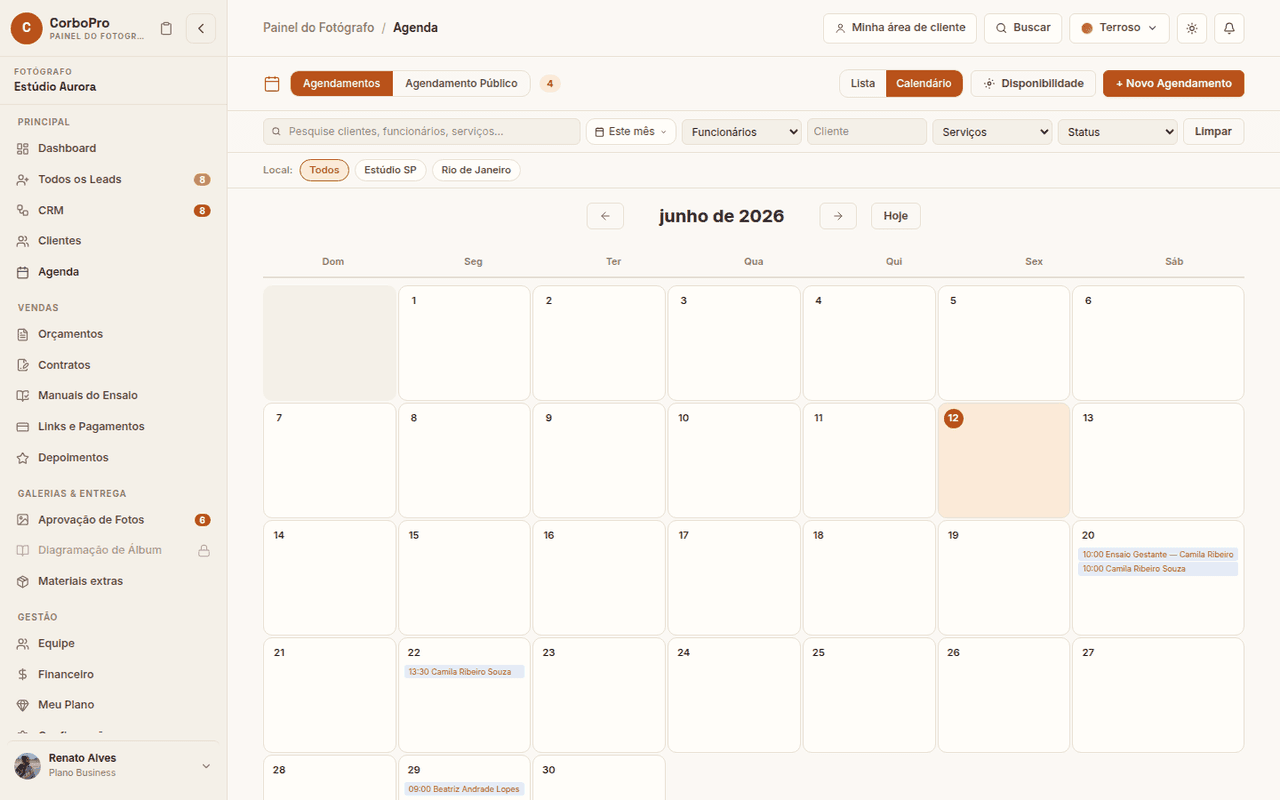Click the Clientes people icon
This screenshot has width=1280, height=800.
click(23, 241)
